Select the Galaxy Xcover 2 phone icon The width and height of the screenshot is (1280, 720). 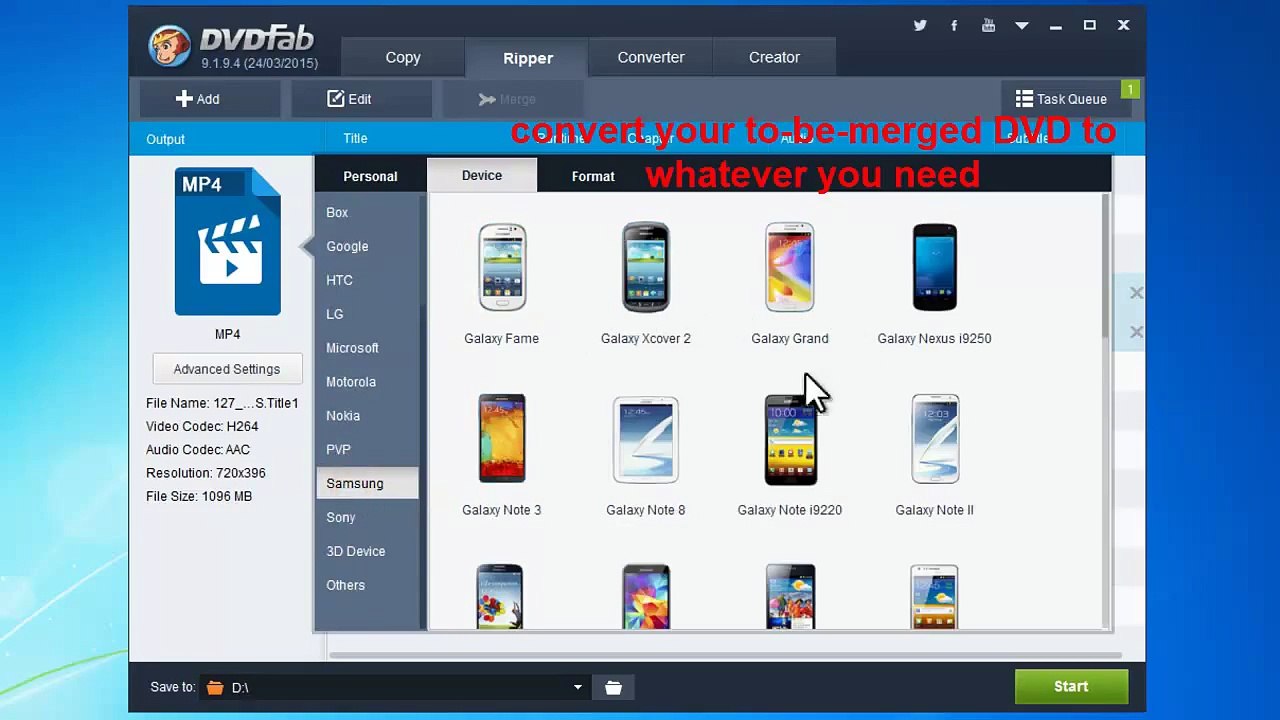click(x=645, y=267)
